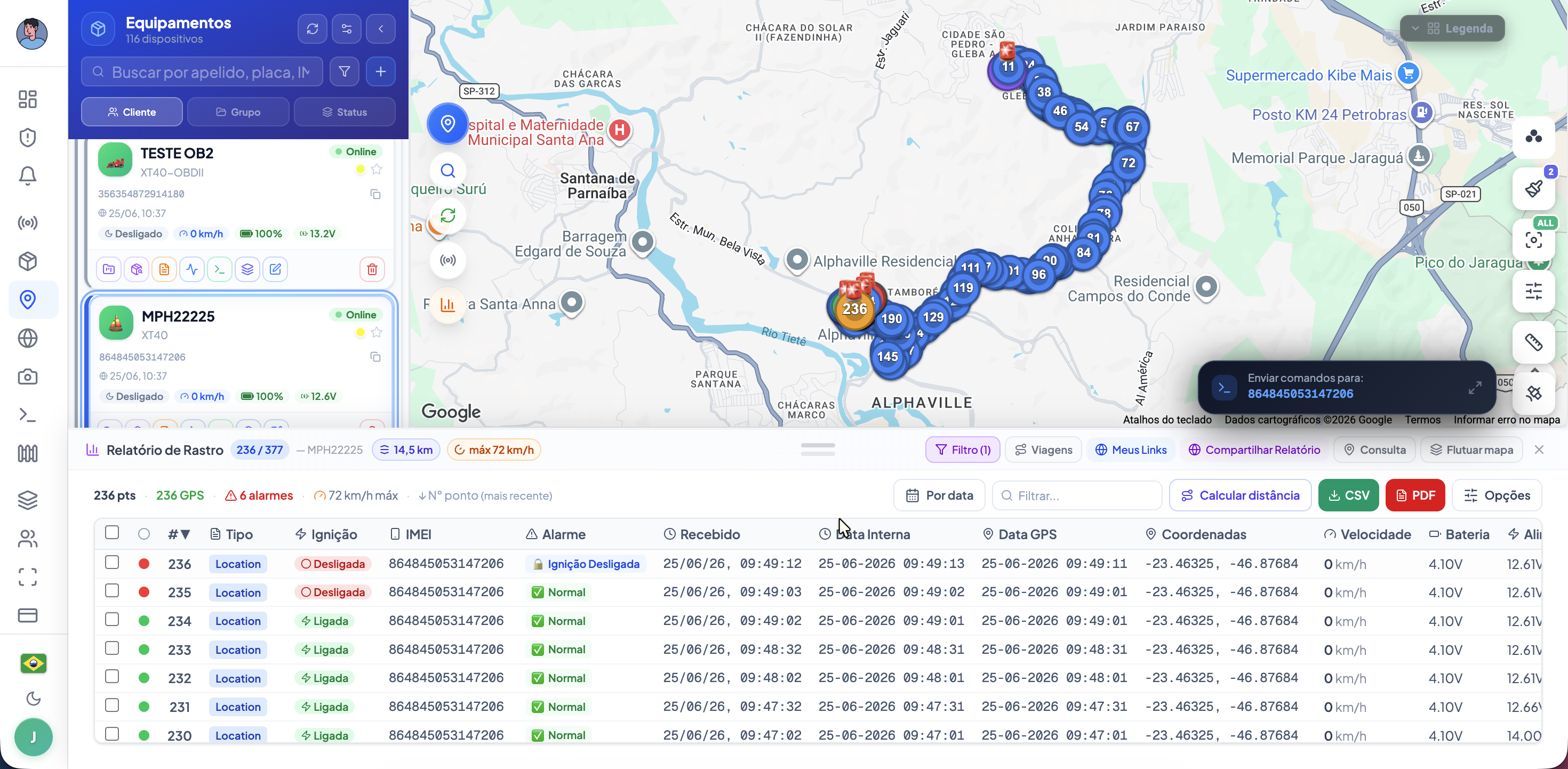This screenshot has width=1568, height=769.
Task: Open device filter funnel icon
Action: click(x=345, y=72)
